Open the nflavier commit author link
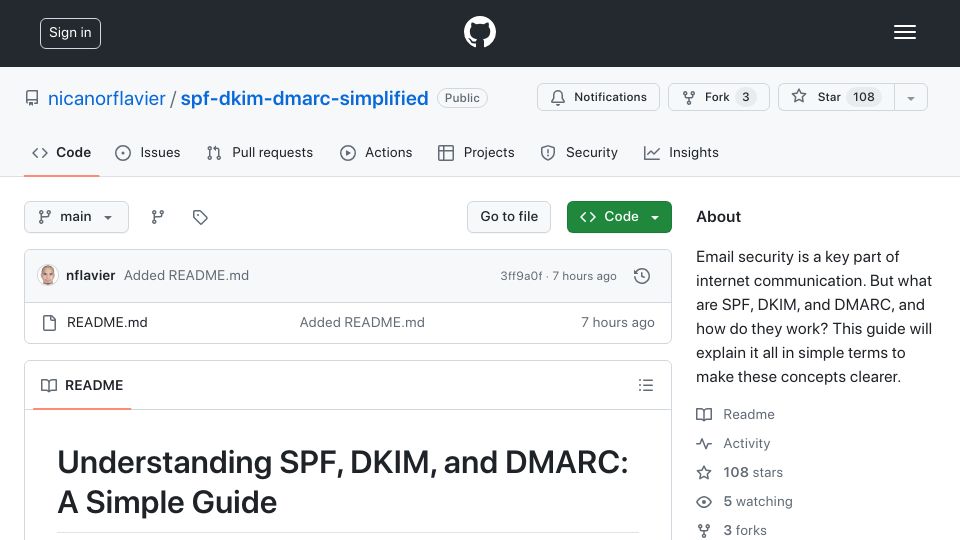960x540 pixels. click(x=91, y=276)
